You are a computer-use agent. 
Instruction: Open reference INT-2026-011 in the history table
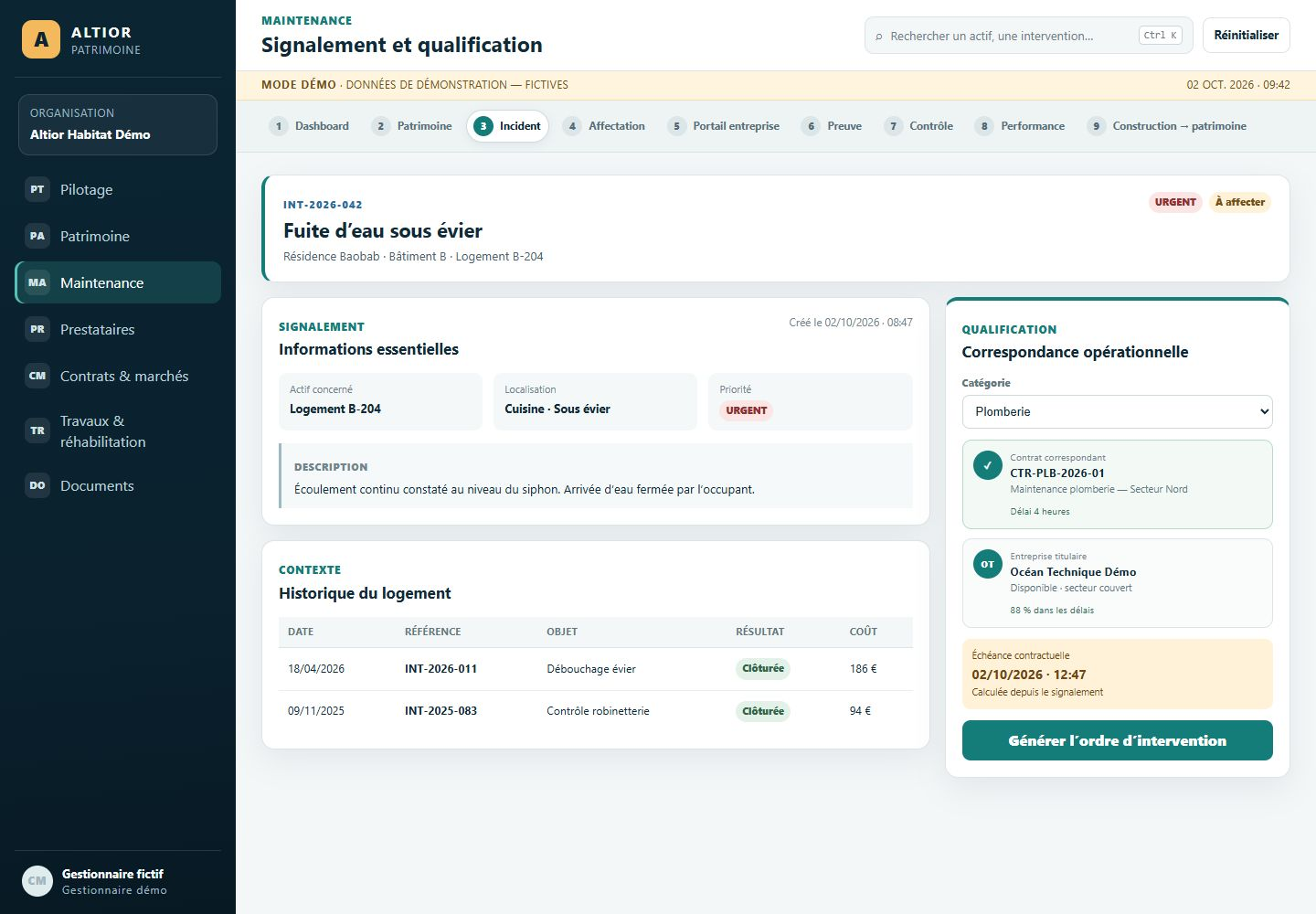(x=440, y=668)
